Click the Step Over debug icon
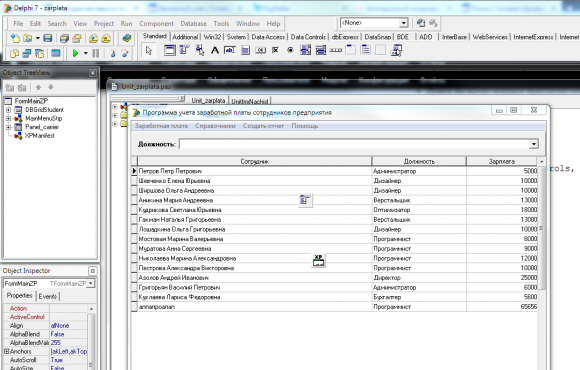Viewport: 580px width, 370px height. click(125, 53)
